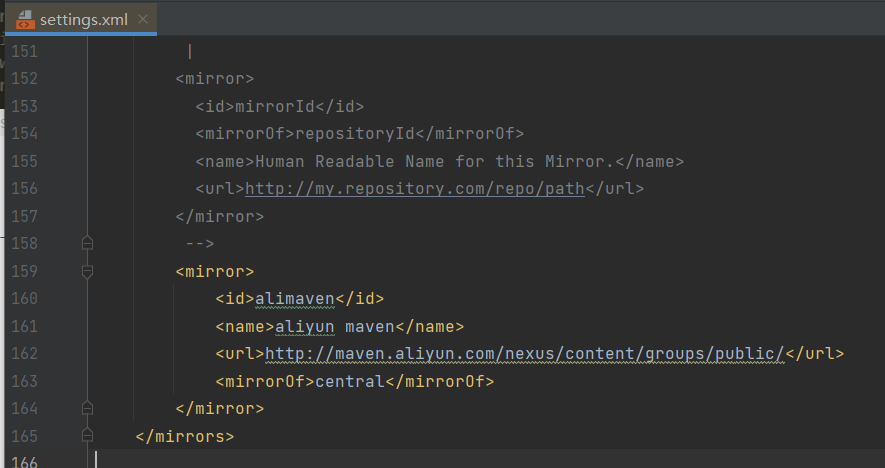Click the opening <mirror> tag on line 159

(214, 272)
